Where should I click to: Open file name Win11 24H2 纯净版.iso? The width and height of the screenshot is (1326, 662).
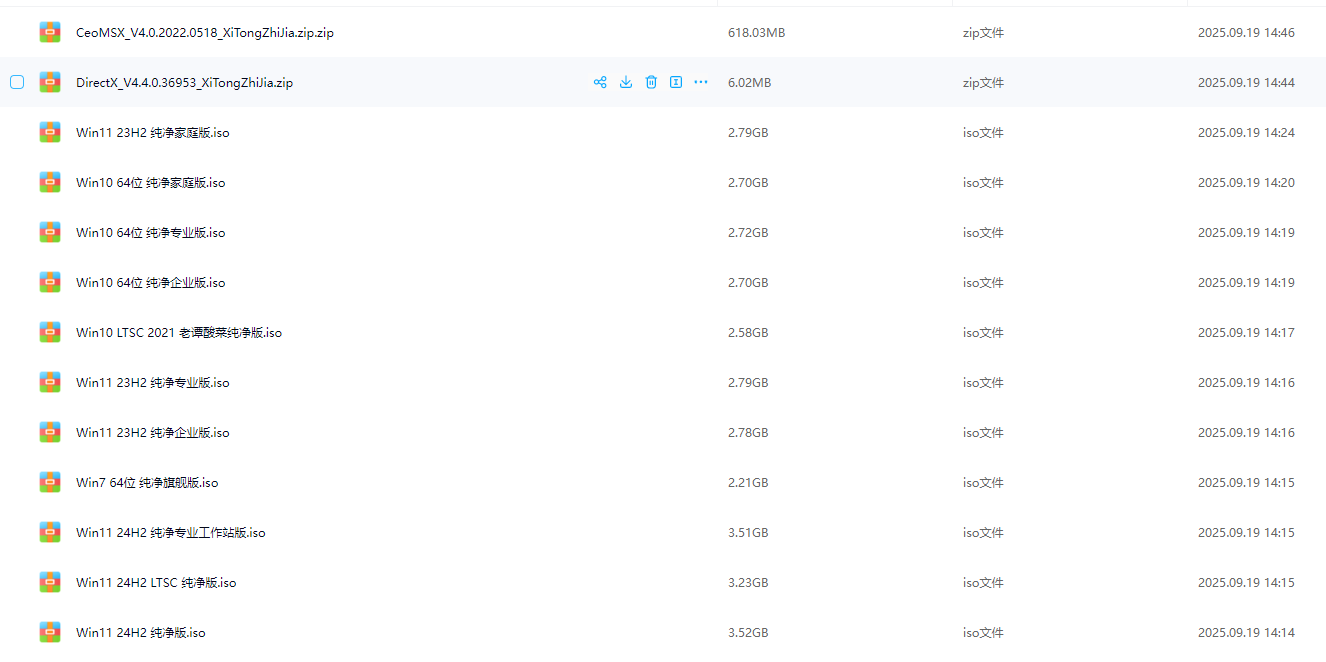click(141, 632)
